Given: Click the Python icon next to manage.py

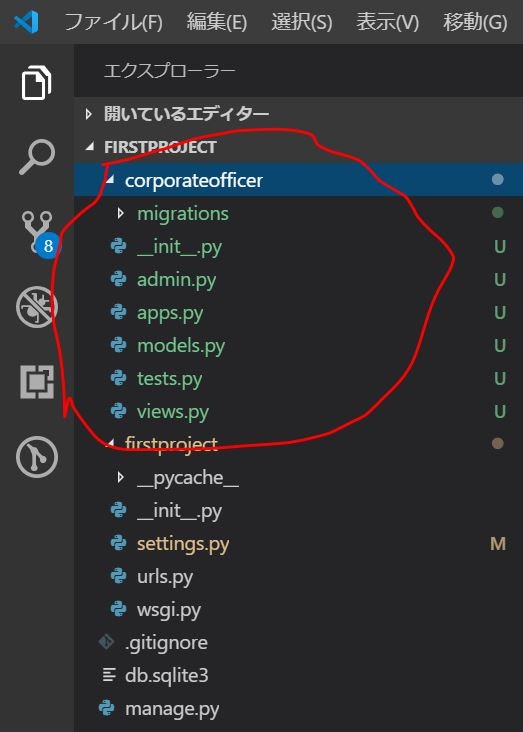Looking at the screenshot, I should (x=106, y=708).
